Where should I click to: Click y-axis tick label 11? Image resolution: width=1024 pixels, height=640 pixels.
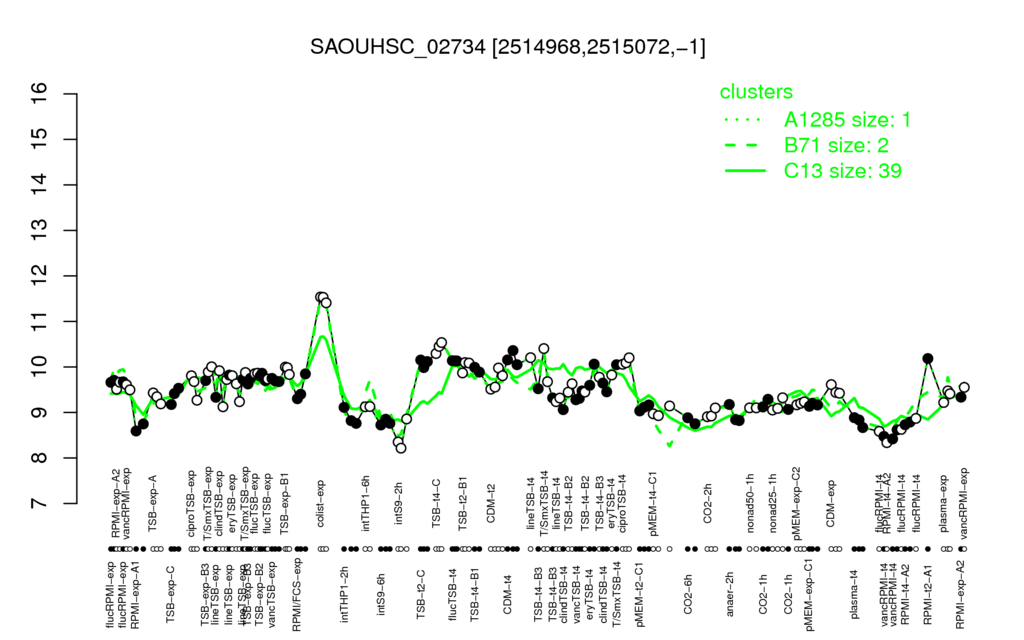click(39, 321)
